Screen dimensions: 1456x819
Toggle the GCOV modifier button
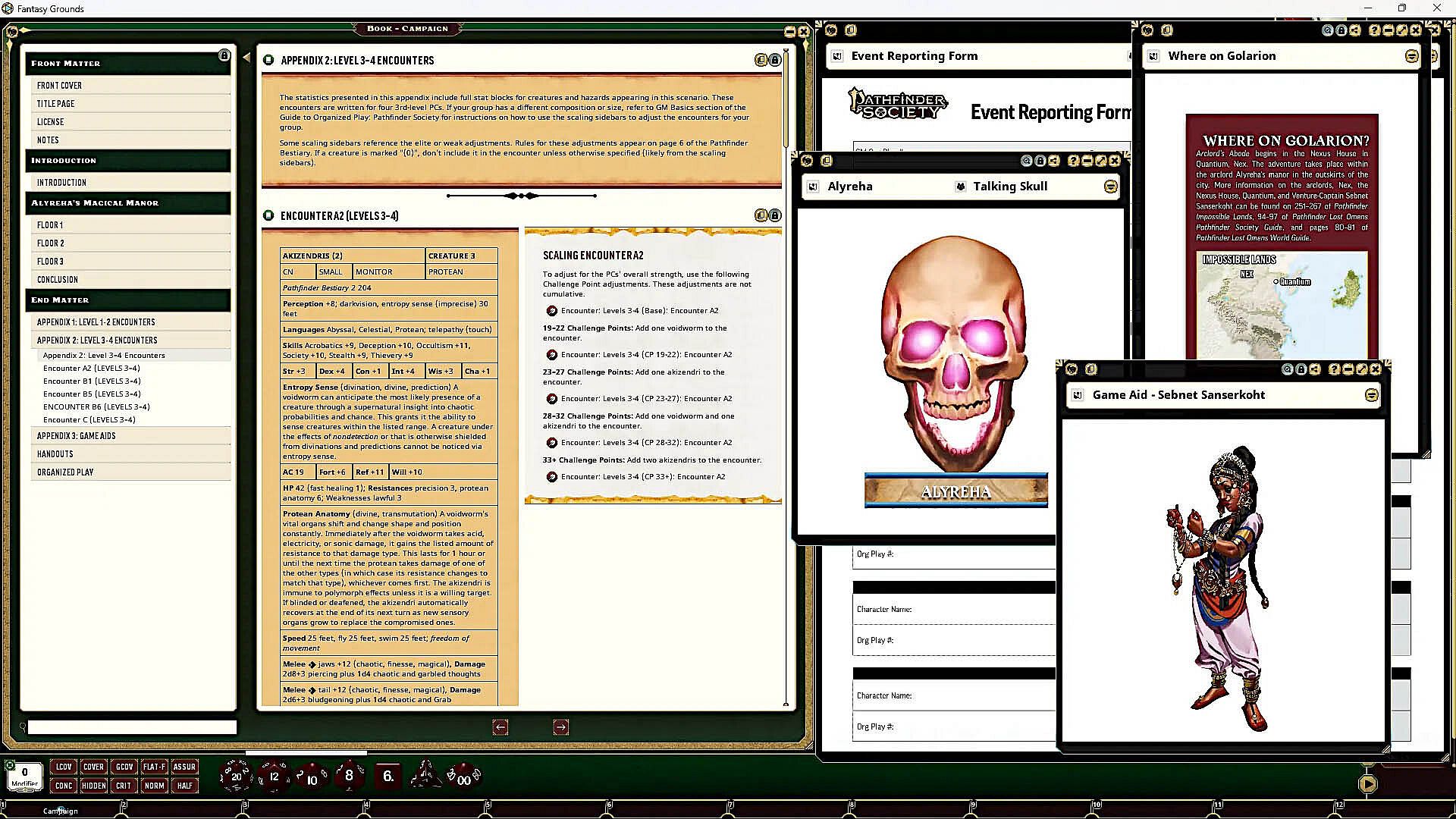(124, 767)
